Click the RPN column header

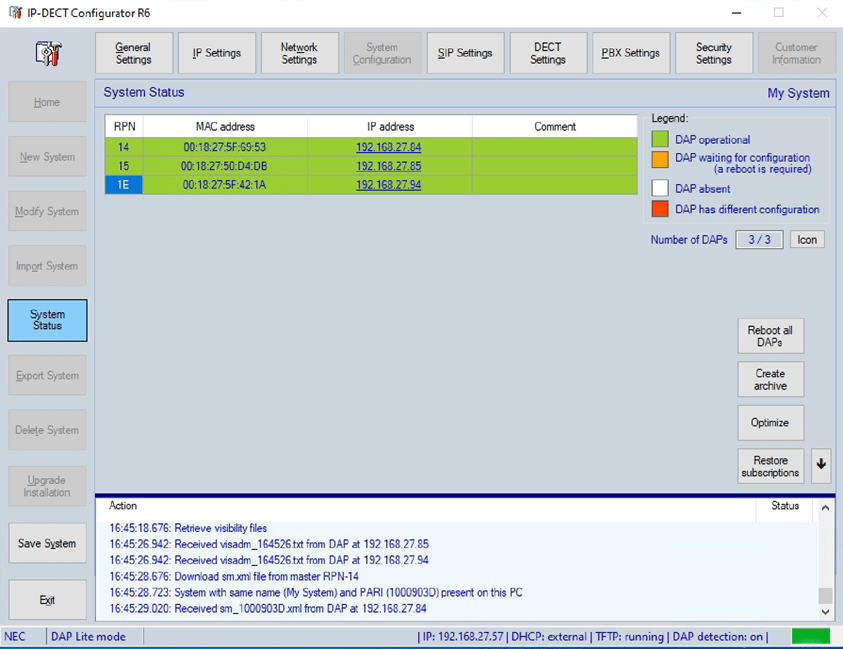(124, 126)
